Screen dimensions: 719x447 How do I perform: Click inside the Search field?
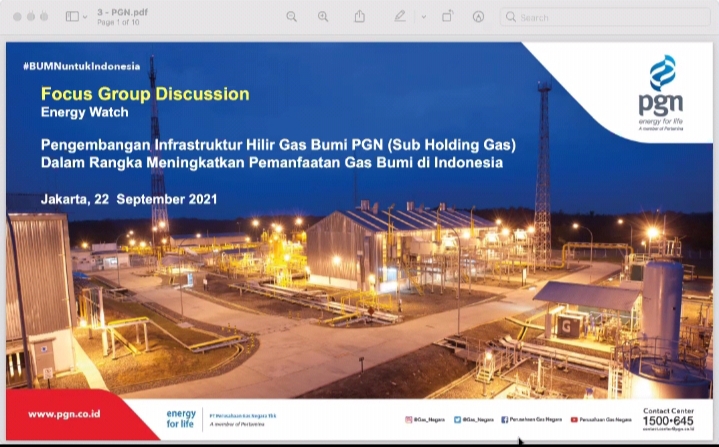tap(605, 17)
